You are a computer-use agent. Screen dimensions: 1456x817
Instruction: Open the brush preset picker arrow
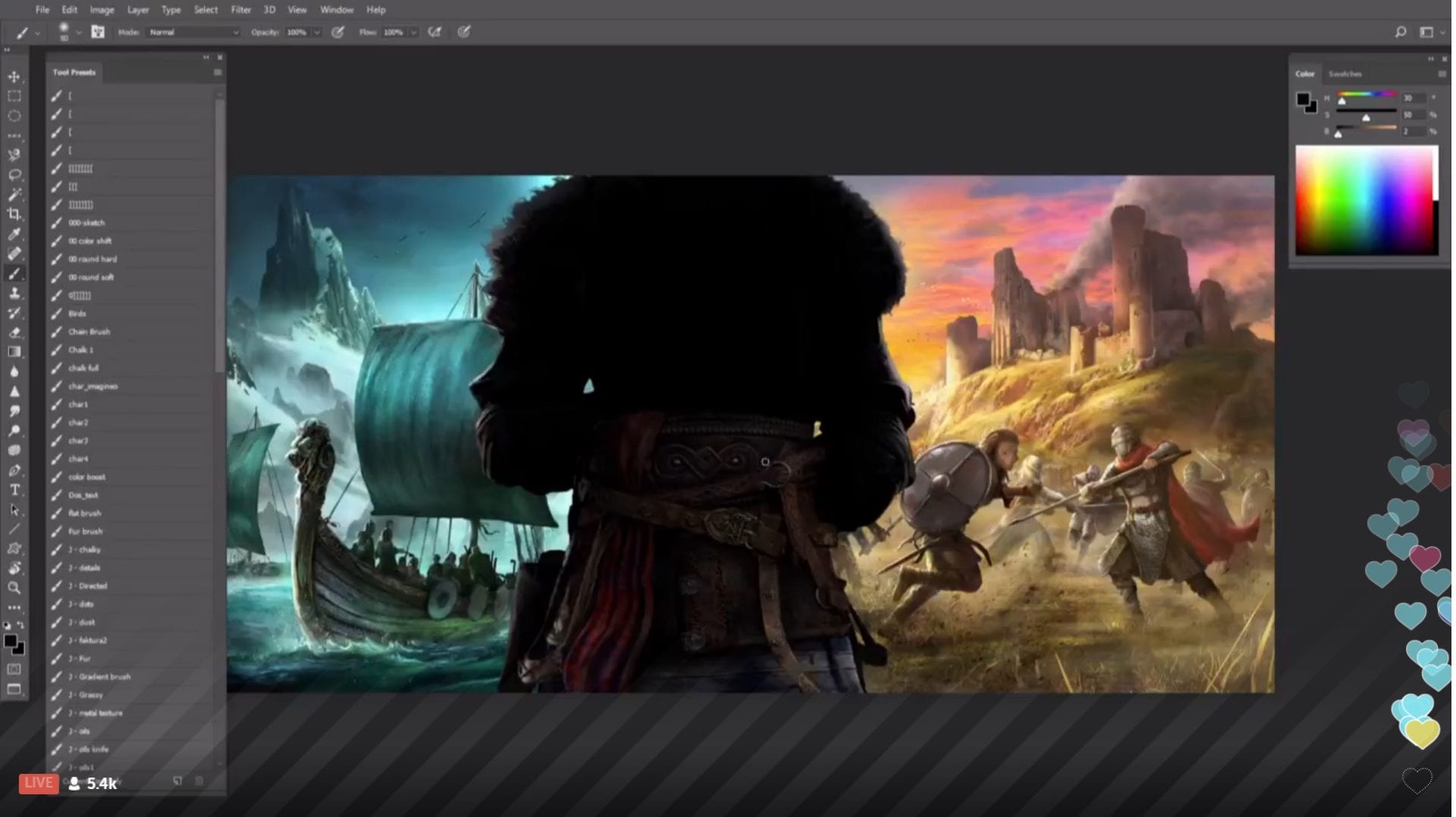78,32
